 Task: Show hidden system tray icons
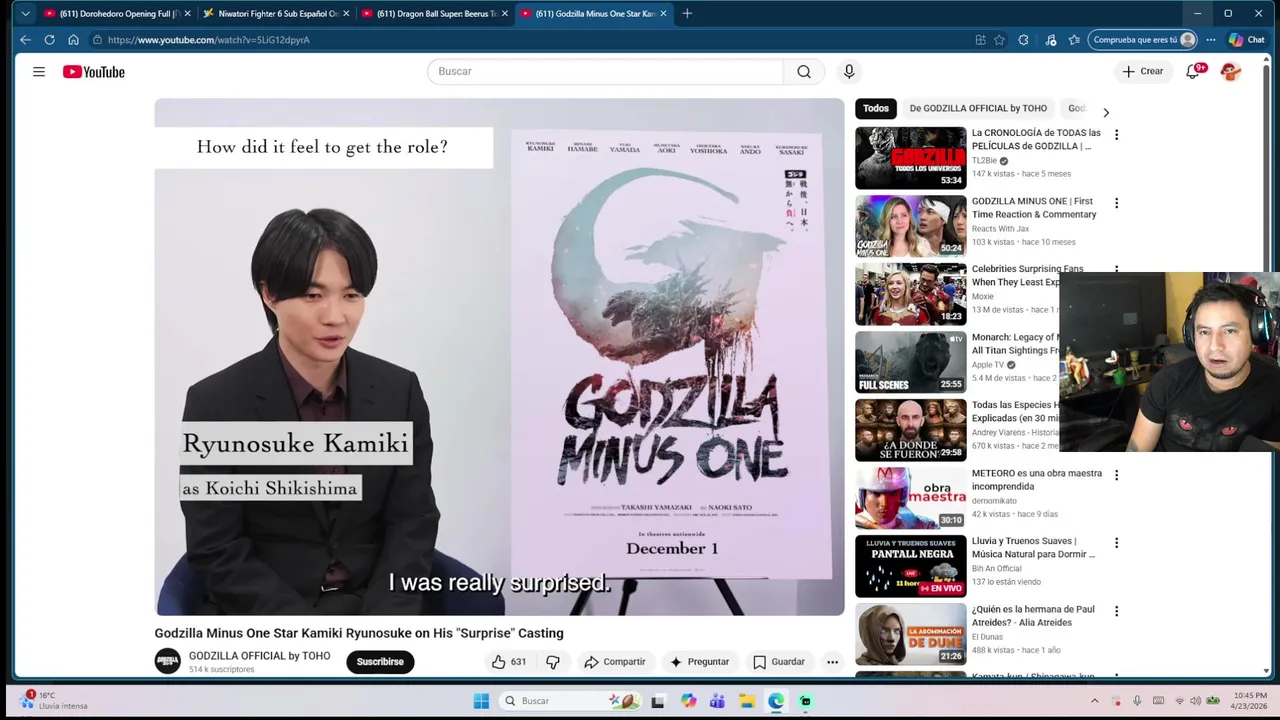(x=1094, y=701)
